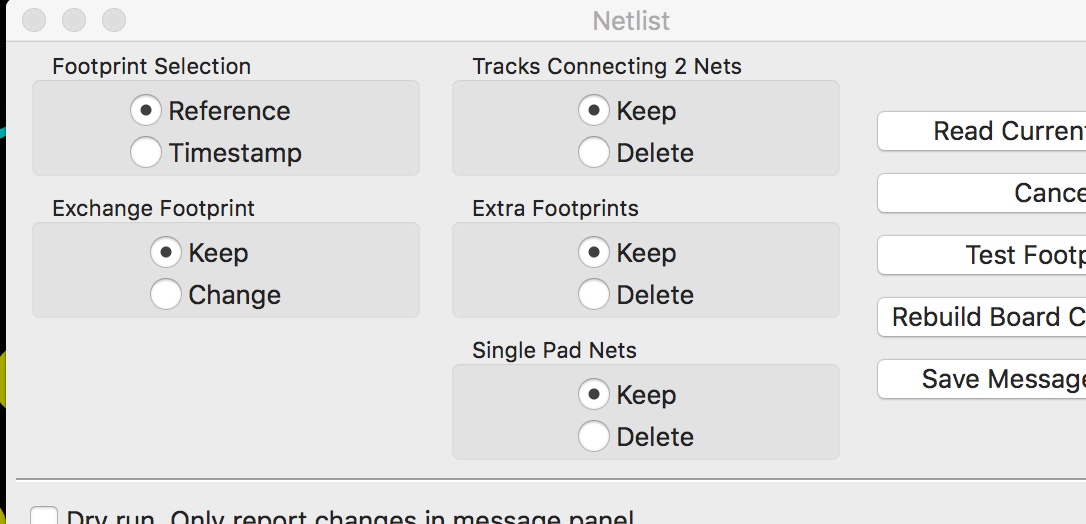1086x524 pixels.
Task: Select Keep under Single Pad Nets
Action: [x=594, y=395]
